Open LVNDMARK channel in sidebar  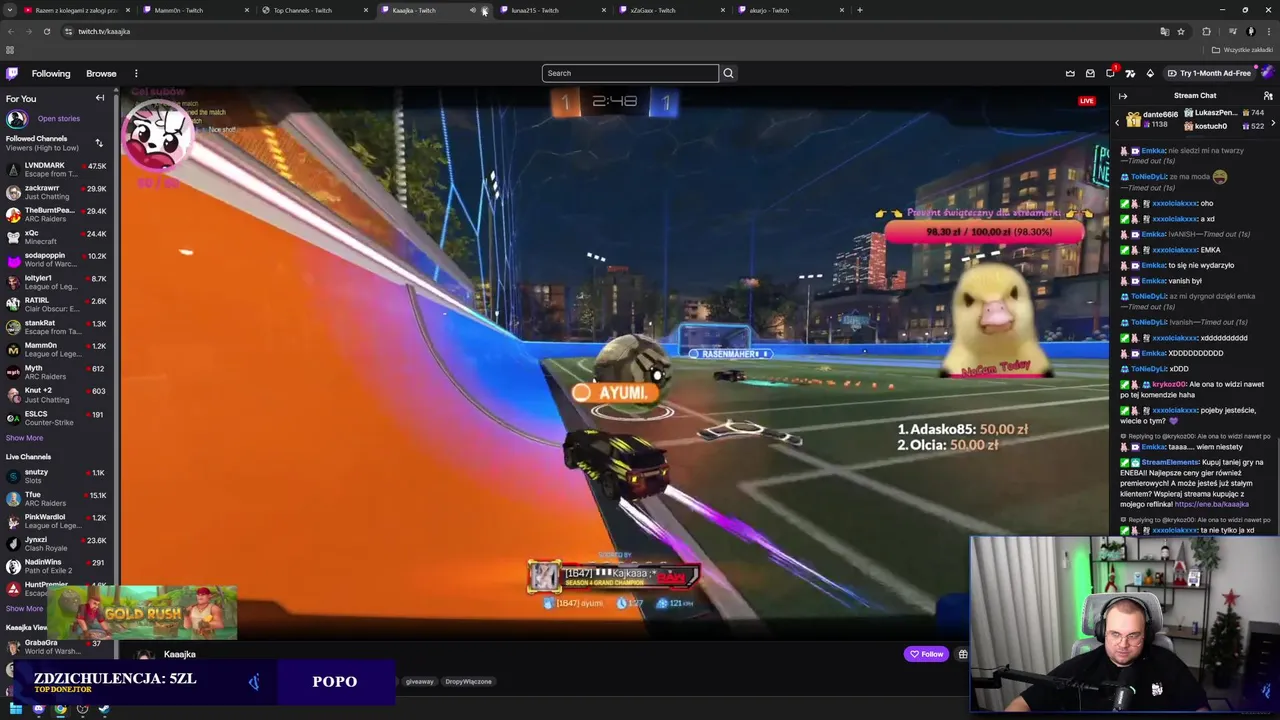(x=58, y=170)
